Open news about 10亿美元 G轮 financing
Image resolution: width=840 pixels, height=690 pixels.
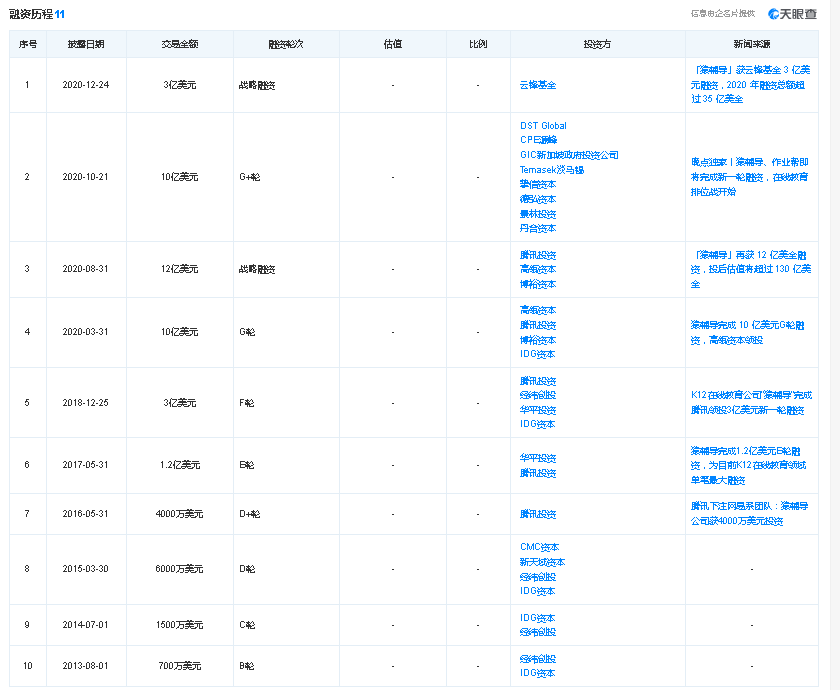[x=751, y=332]
